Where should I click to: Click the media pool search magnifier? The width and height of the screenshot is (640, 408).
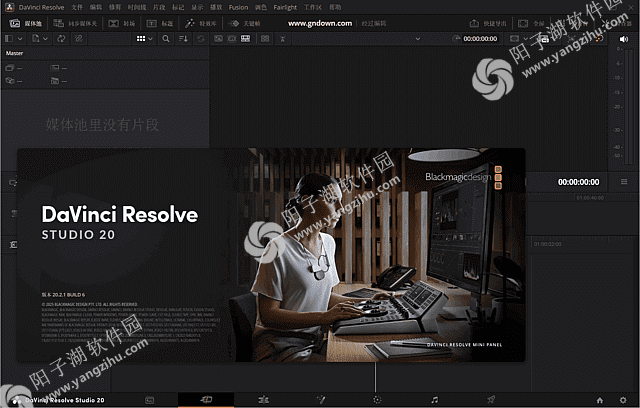pyautogui.click(x=166, y=39)
